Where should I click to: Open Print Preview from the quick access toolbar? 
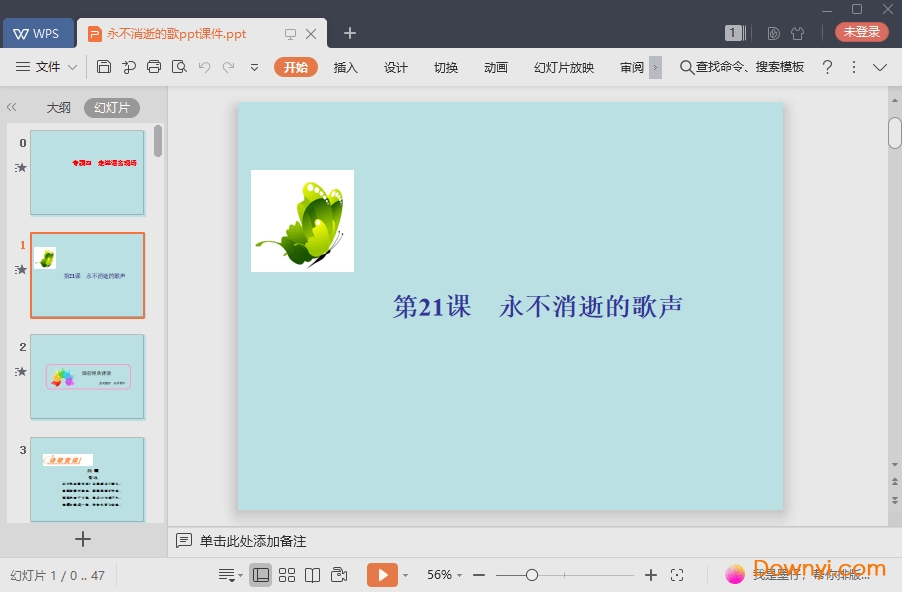coord(179,67)
